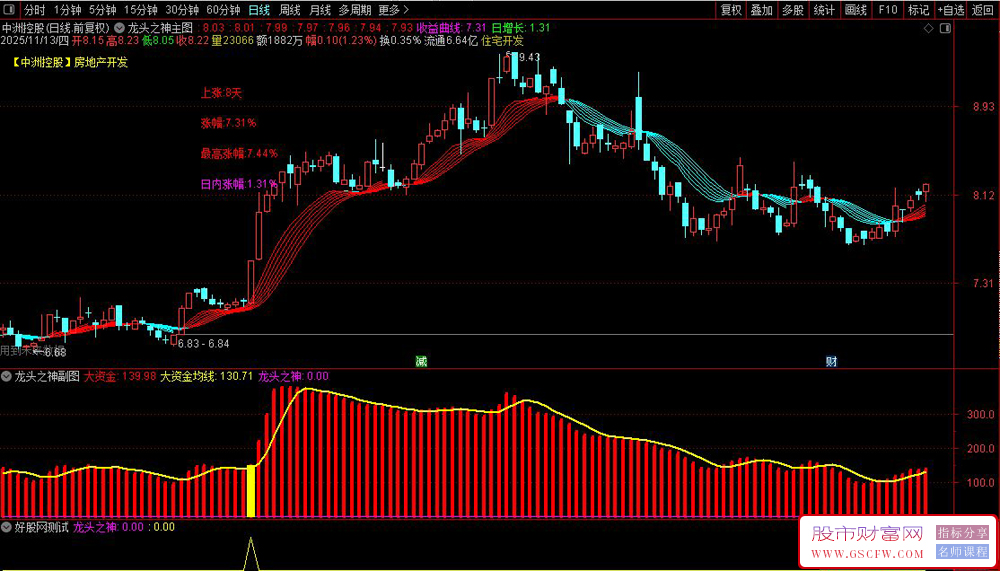Toggle the right info panel icon beside the diamond
This screenshot has height=571, width=1000.
point(945,29)
